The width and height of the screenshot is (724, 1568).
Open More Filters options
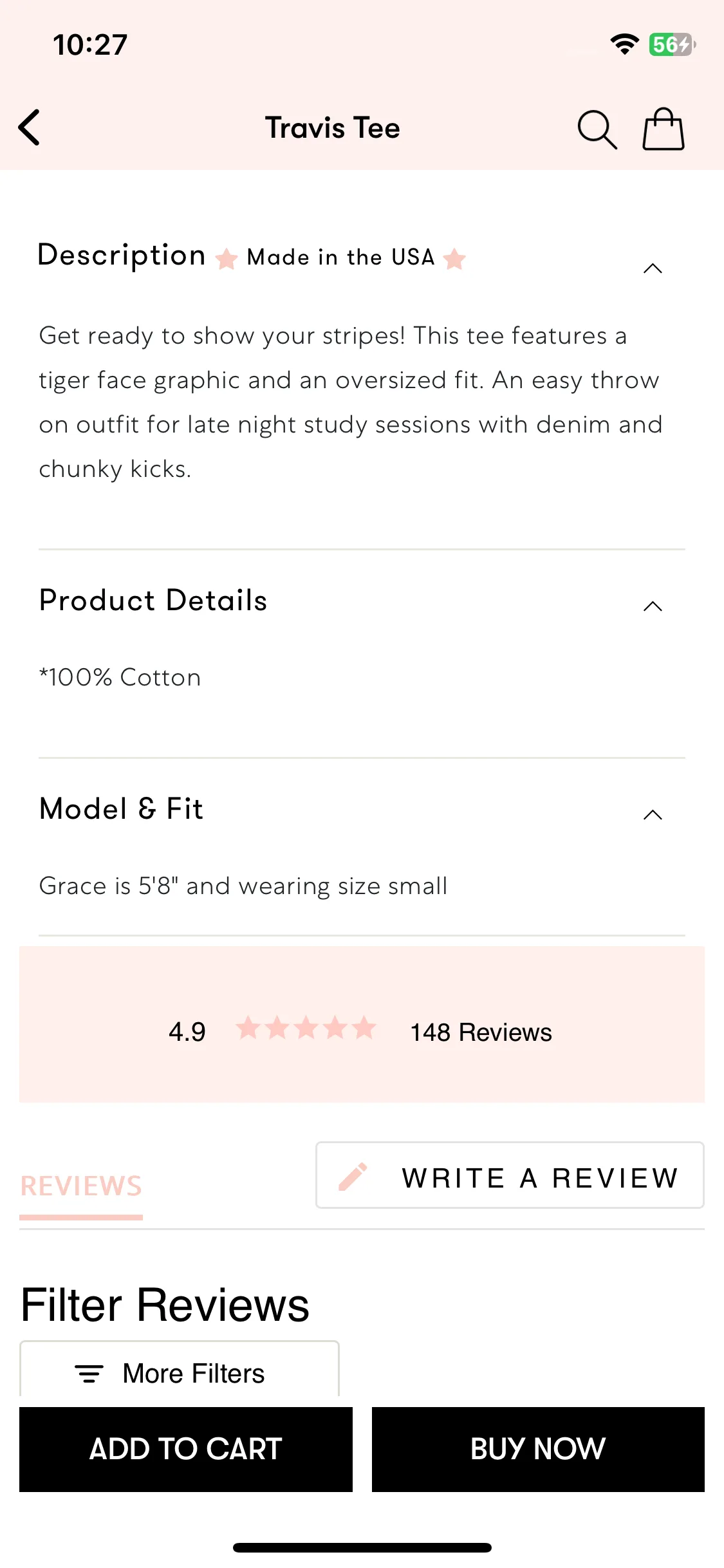point(180,1370)
